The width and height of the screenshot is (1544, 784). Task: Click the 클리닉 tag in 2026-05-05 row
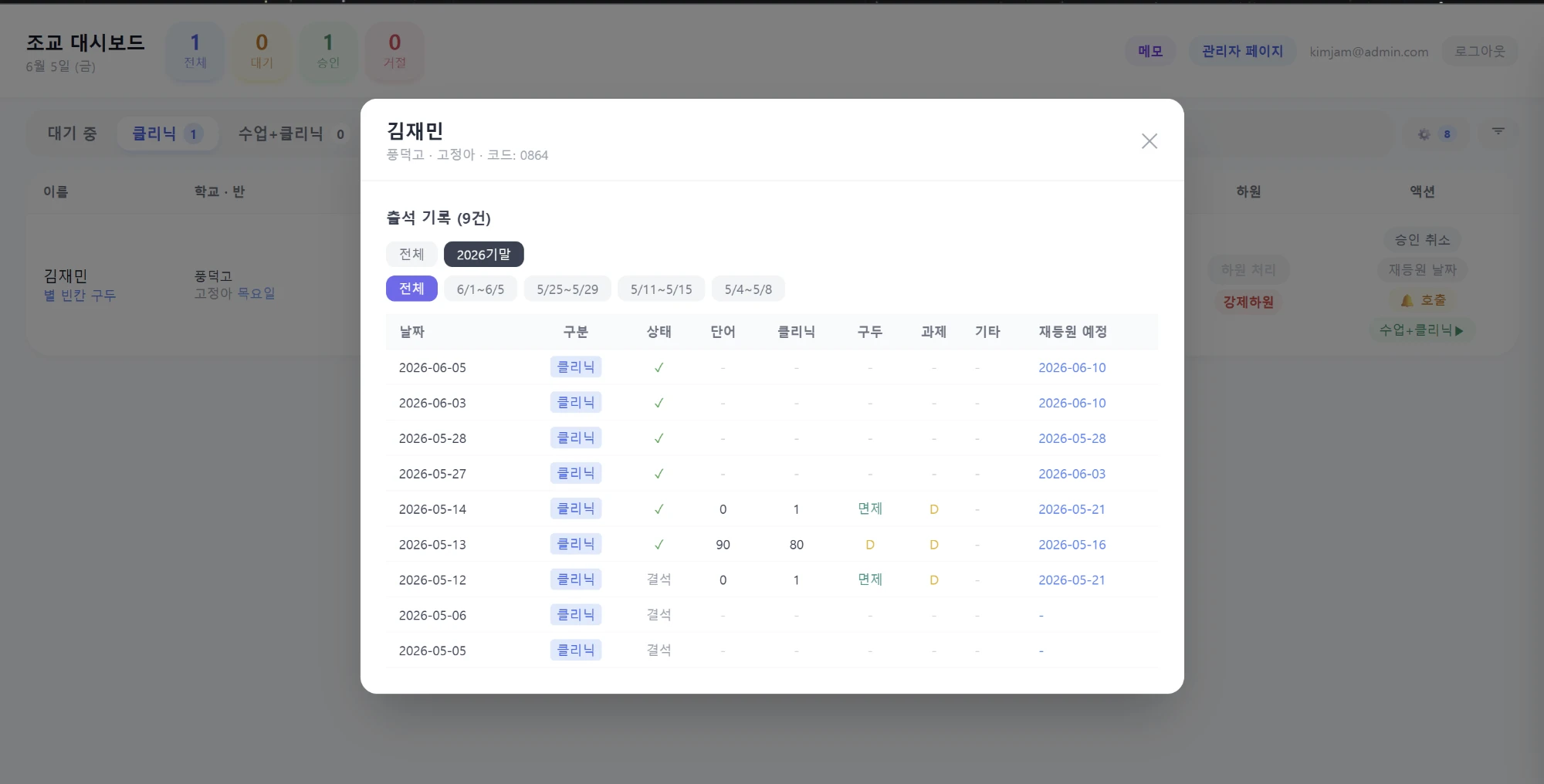click(576, 650)
